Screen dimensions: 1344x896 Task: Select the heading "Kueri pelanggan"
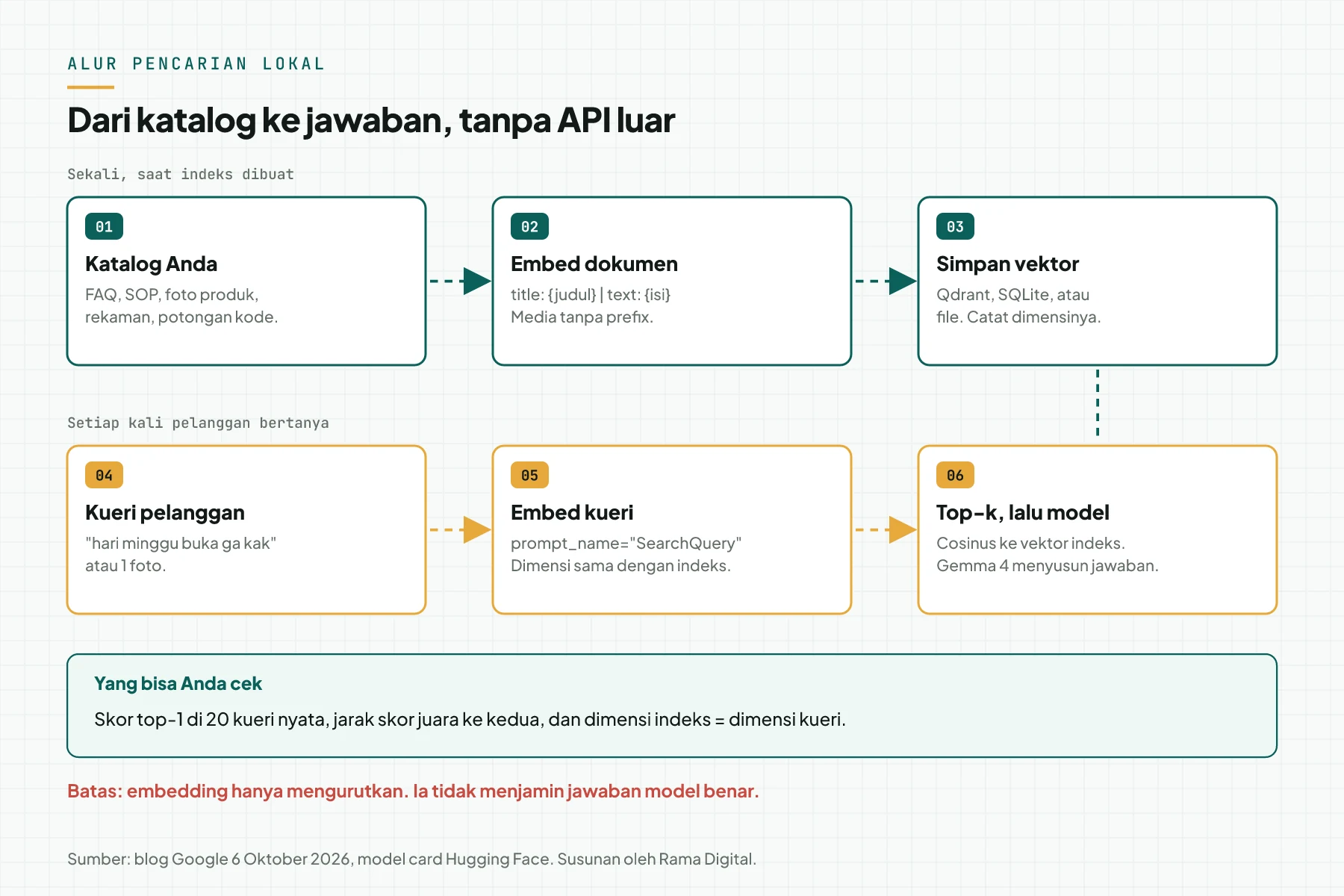(165, 513)
